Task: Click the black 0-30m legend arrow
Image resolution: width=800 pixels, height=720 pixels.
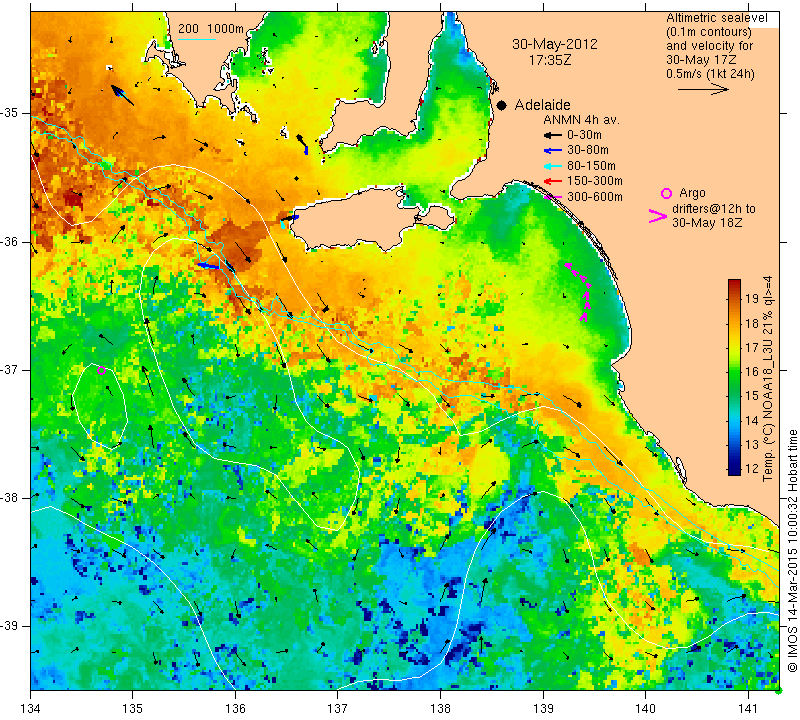Action: [552, 135]
